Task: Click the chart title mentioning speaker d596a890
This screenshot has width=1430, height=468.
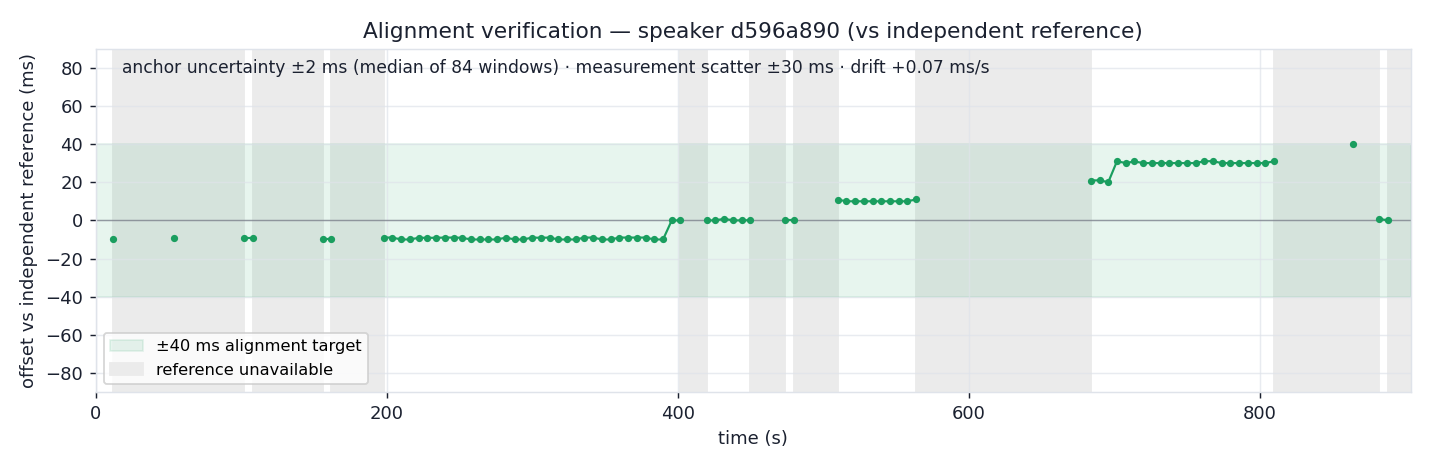Action: click(752, 31)
